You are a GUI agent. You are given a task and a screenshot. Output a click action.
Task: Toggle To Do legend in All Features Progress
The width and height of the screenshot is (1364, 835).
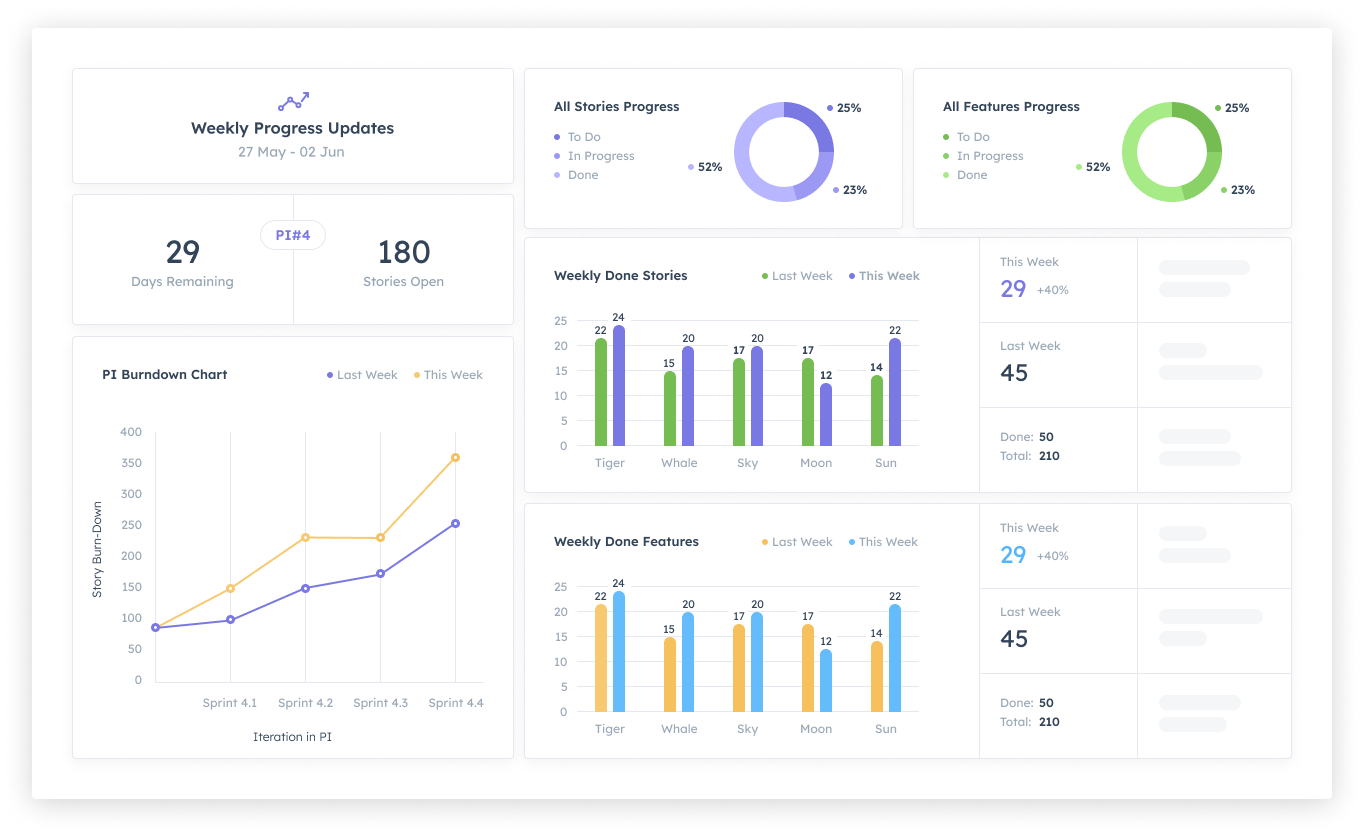[966, 137]
